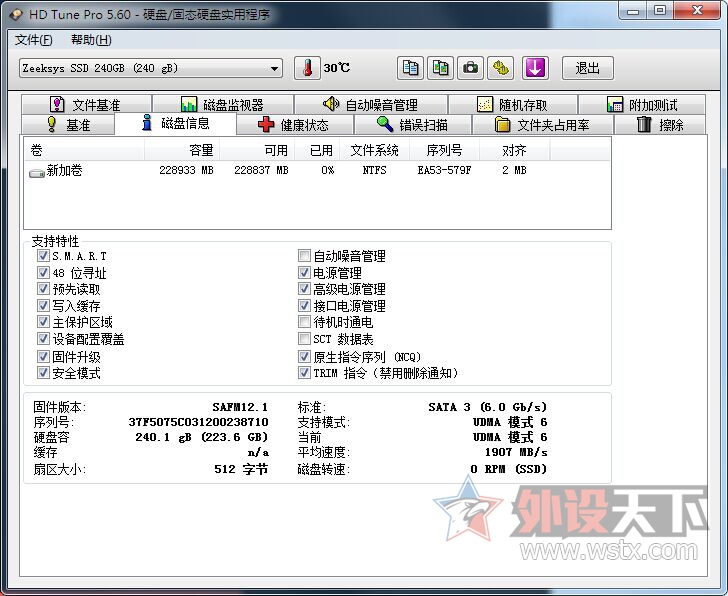Toggle the 设备配置覆盖 checkbox
The width and height of the screenshot is (728, 596).
pyautogui.click(x=43, y=338)
